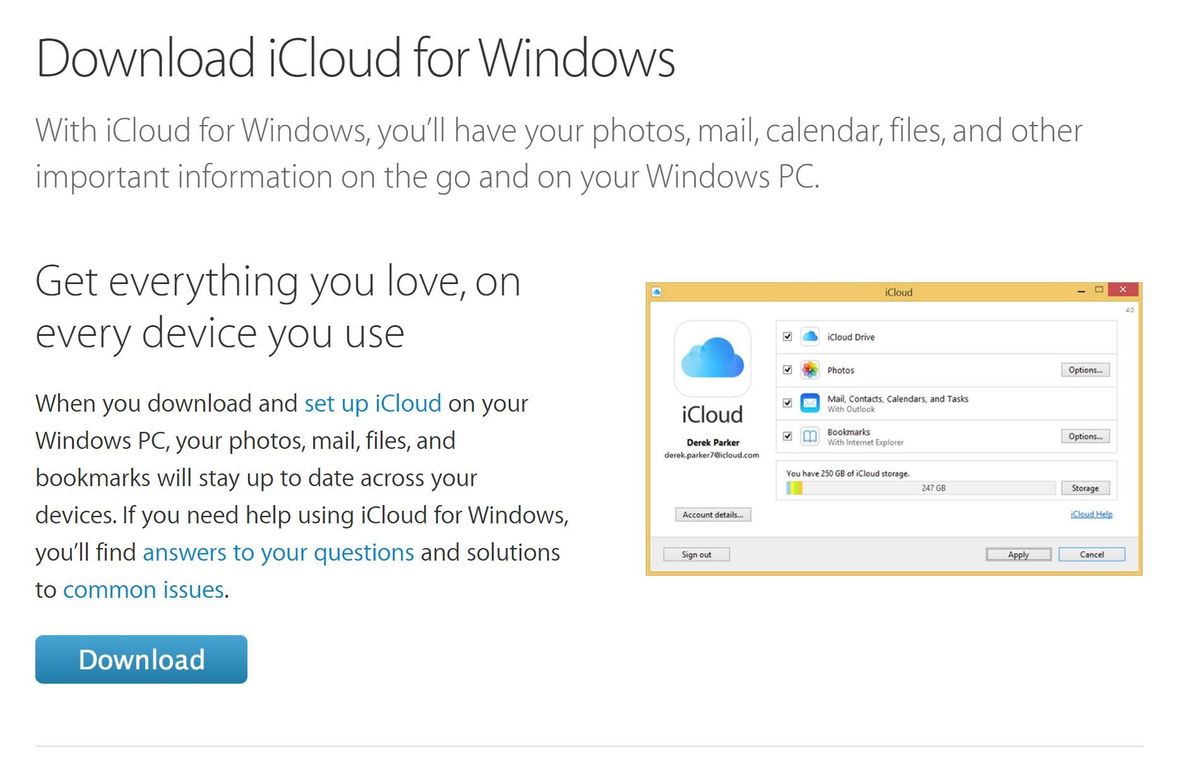Select the iCloud Drive cloud icon

(x=809, y=337)
